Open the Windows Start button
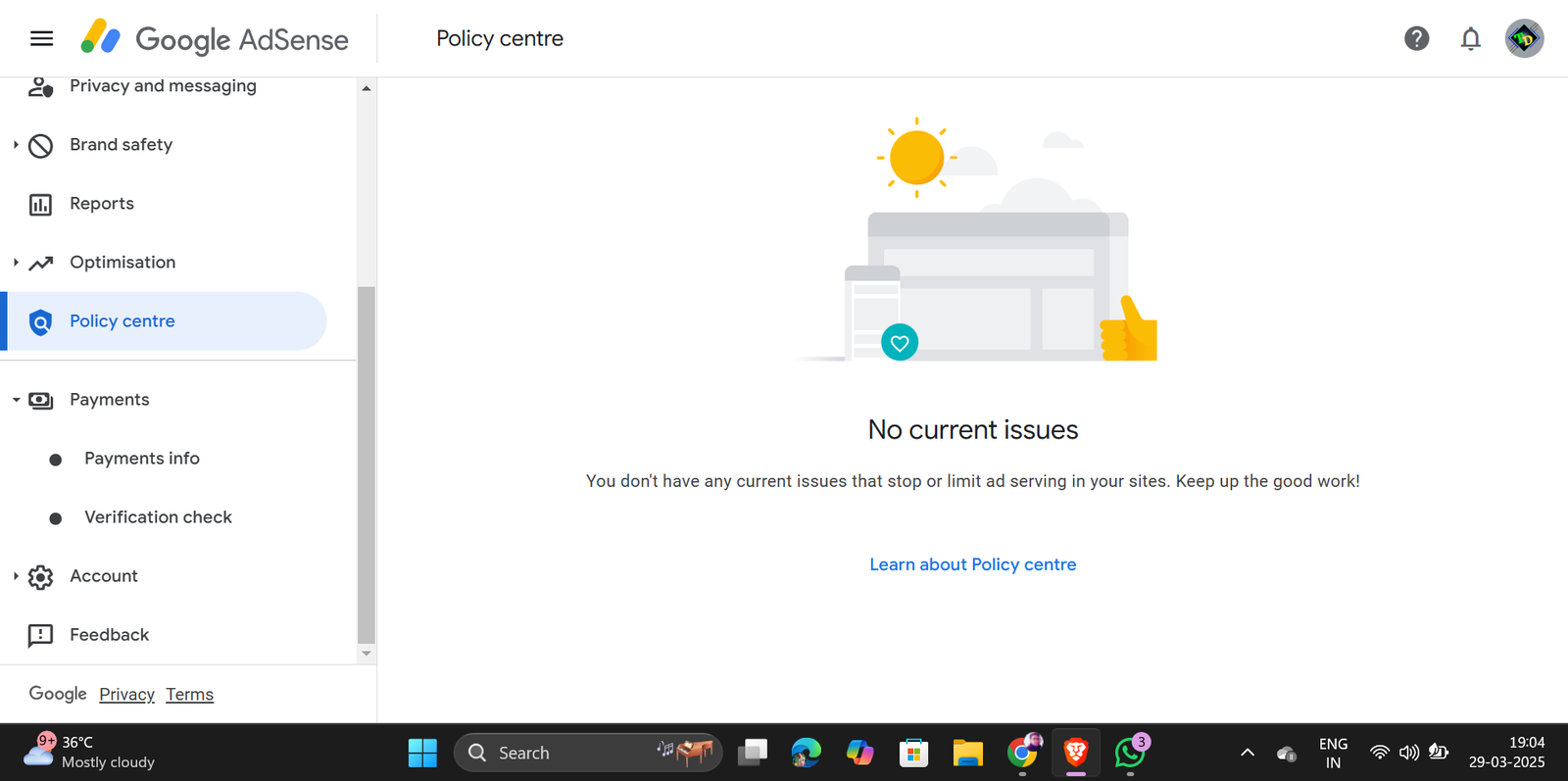Viewport: 1568px width, 781px height. (x=422, y=753)
